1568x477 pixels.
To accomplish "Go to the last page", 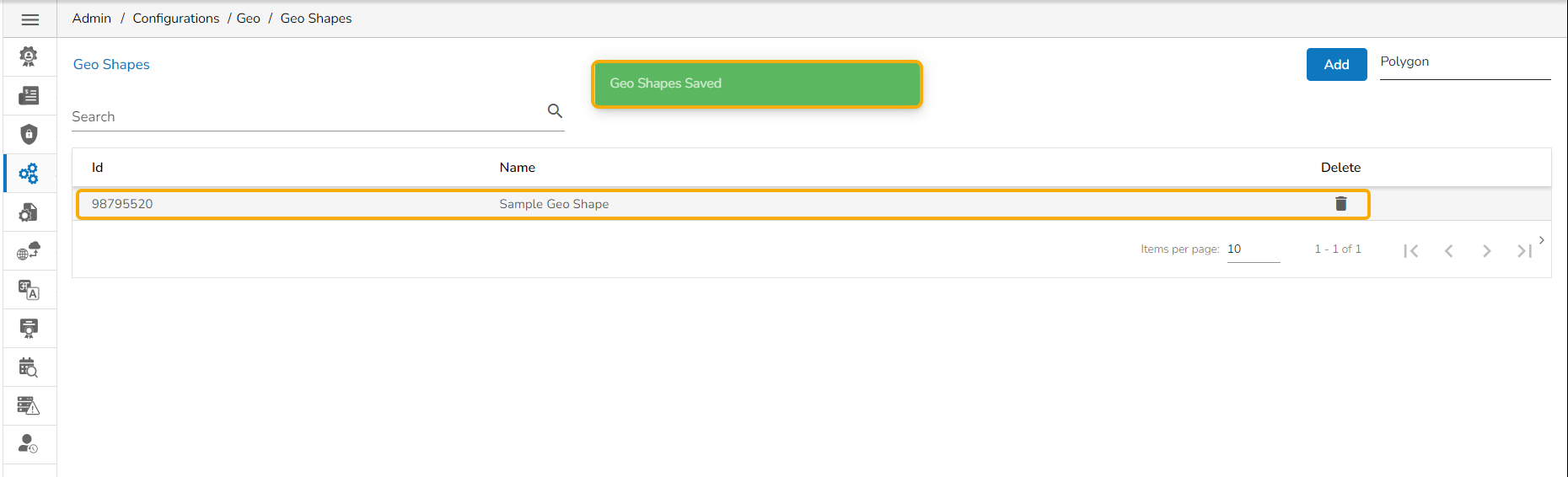I will [x=1524, y=250].
